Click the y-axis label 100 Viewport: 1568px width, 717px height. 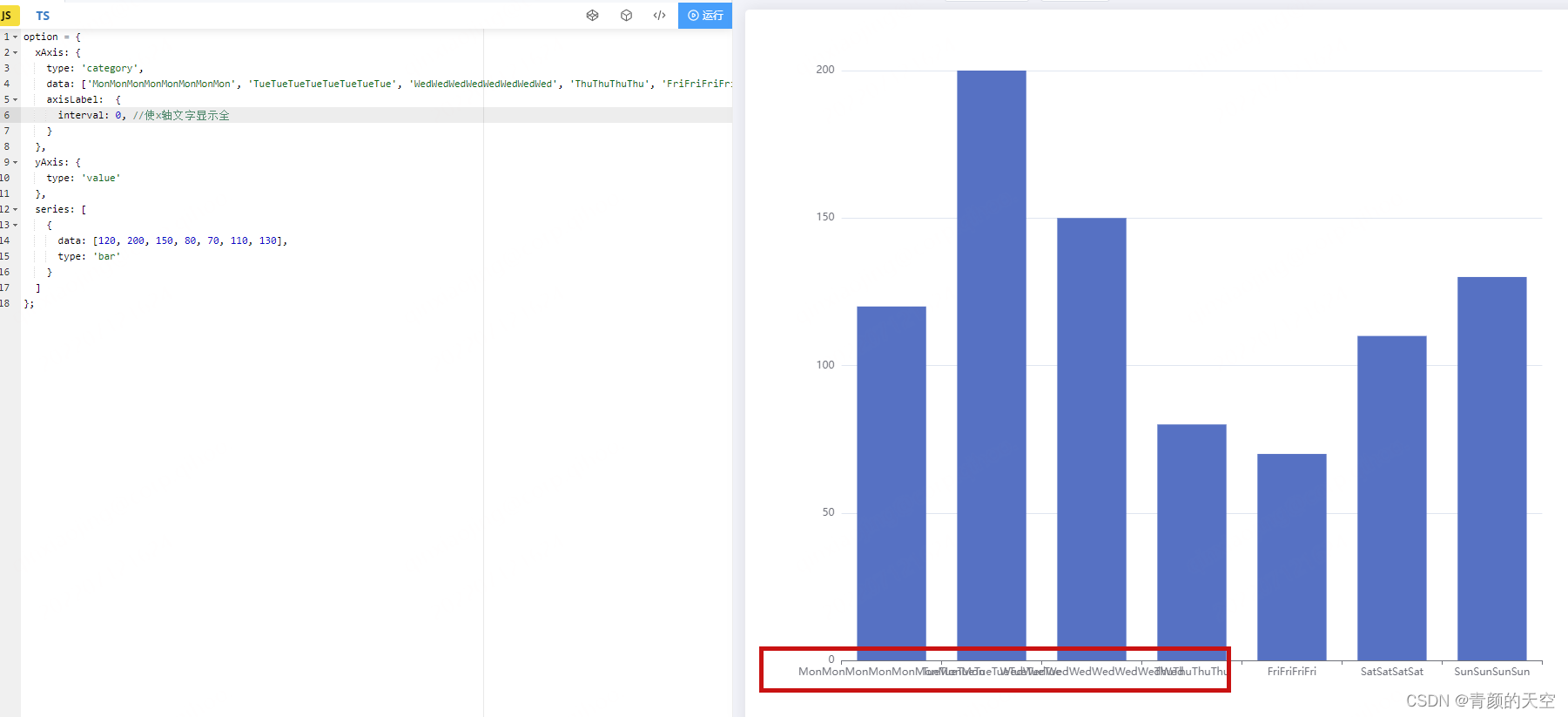coord(824,365)
